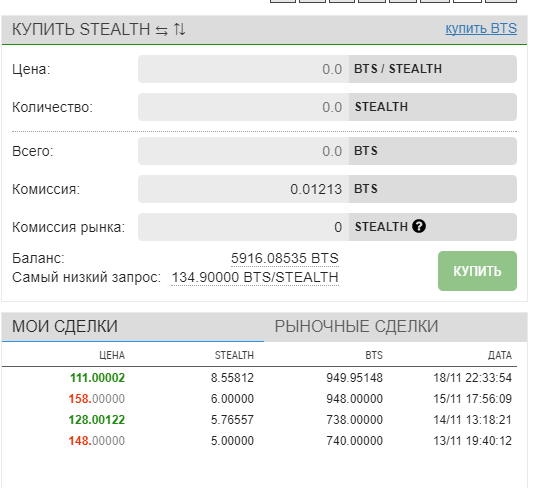The height and width of the screenshot is (488, 540).
Task: Click the vertical flip arrows icon
Action: 179,29
